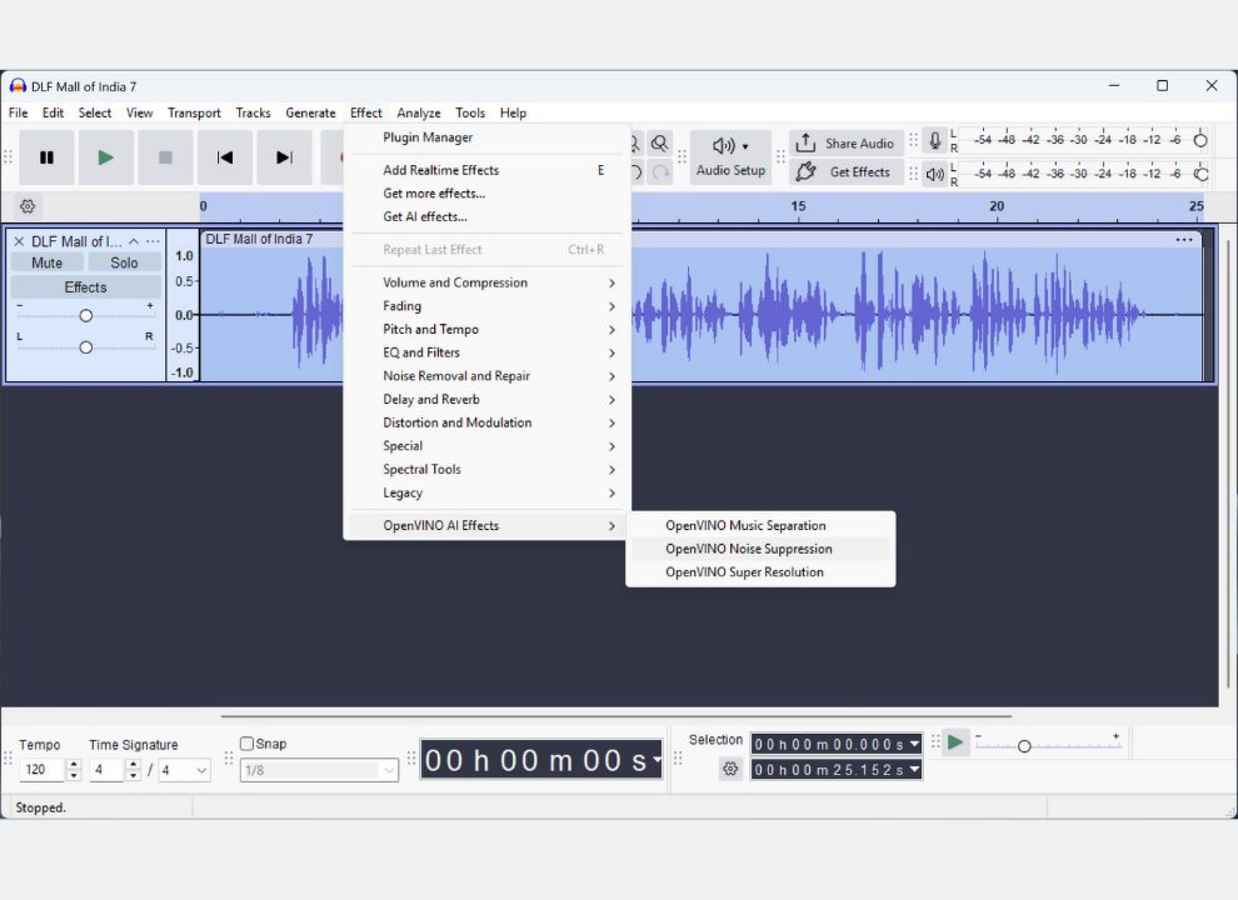Screen dimensions: 1238x900
Task: Open Audio Setup options
Action: coord(730,158)
